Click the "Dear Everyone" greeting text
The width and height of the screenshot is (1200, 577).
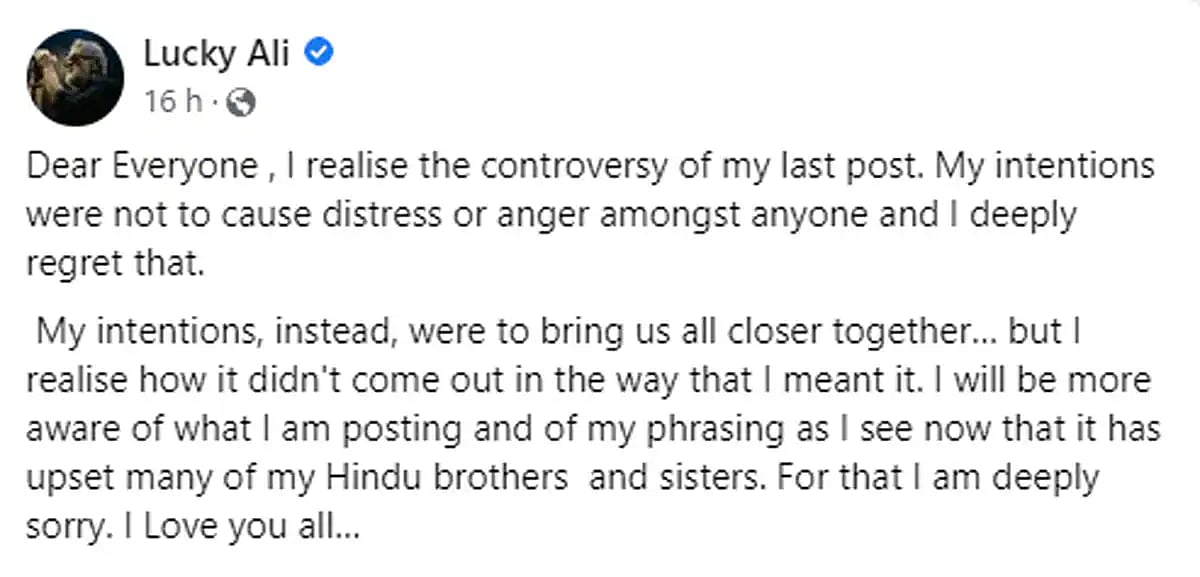(142, 166)
